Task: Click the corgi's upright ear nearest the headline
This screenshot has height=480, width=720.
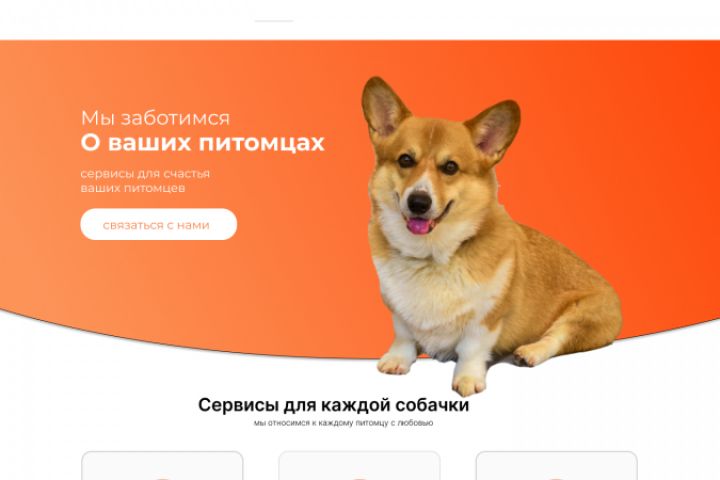Action: [383, 107]
